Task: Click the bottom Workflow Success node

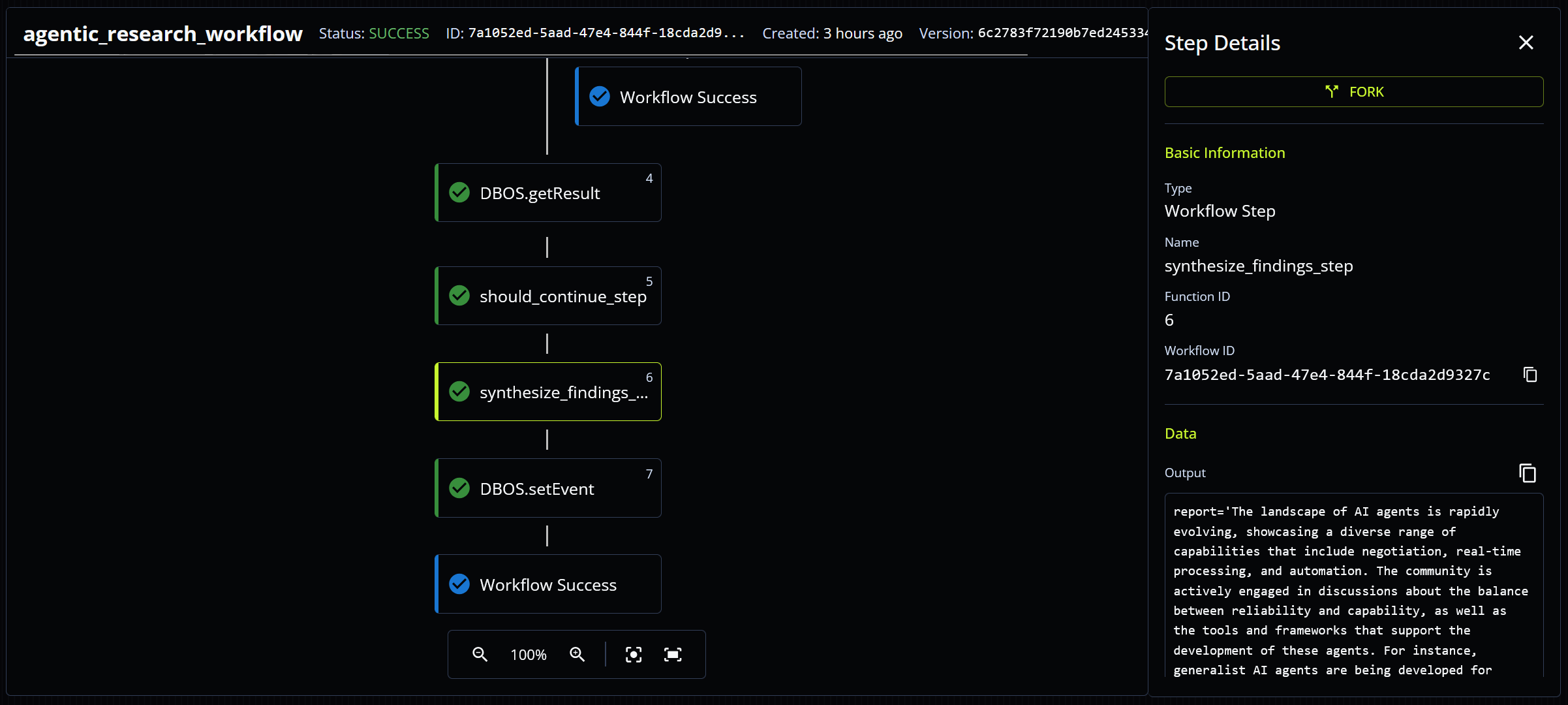Action: tap(548, 584)
